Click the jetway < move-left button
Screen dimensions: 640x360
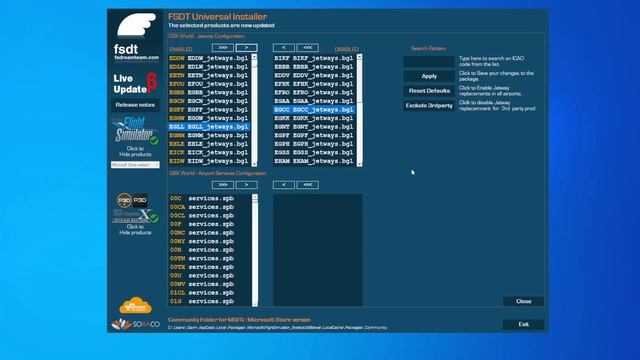(x=284, y=48)
